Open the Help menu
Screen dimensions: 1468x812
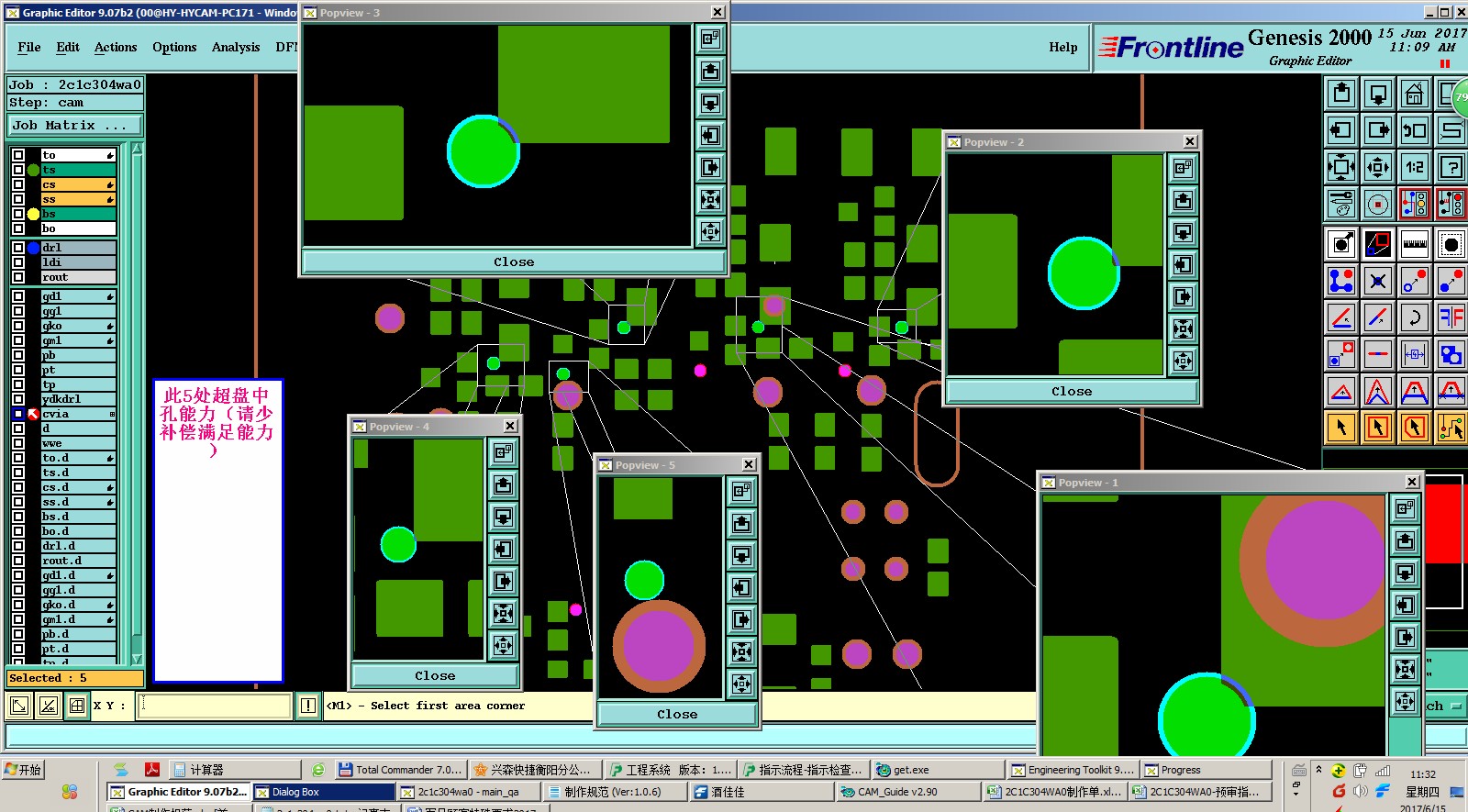click(1063, 47)
